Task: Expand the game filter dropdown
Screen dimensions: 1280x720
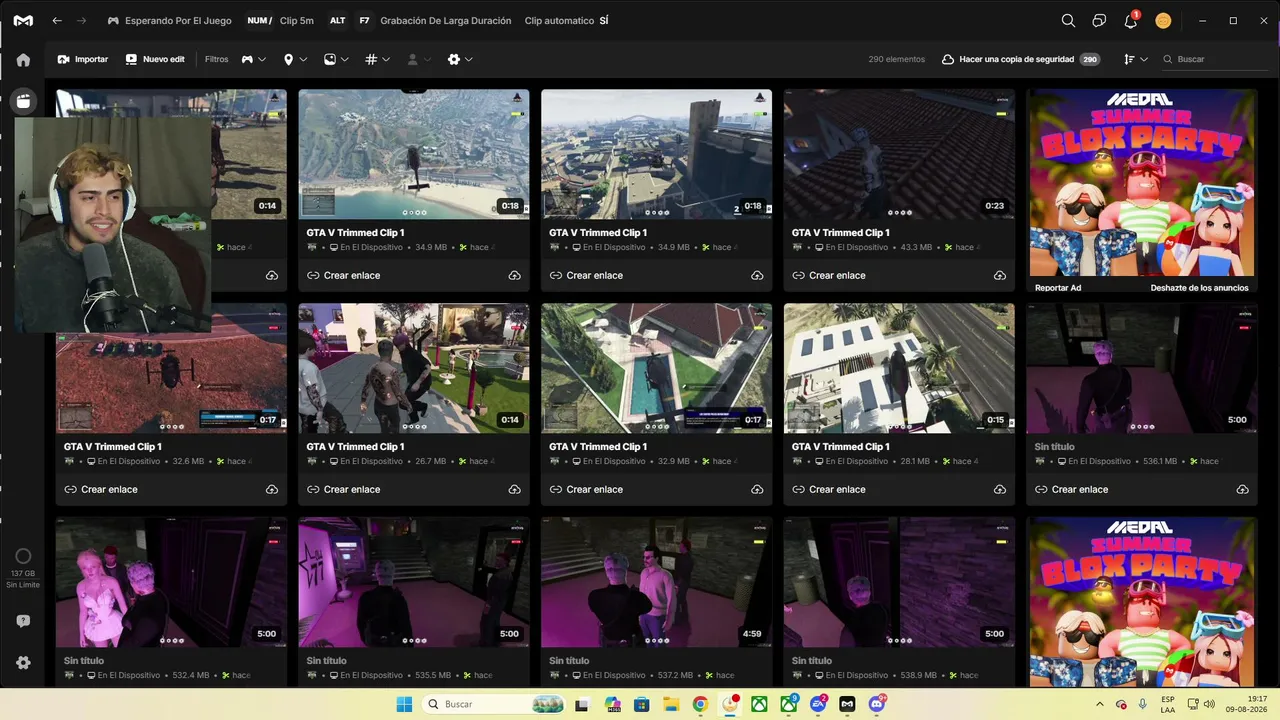Action: [x=254, y=60]
